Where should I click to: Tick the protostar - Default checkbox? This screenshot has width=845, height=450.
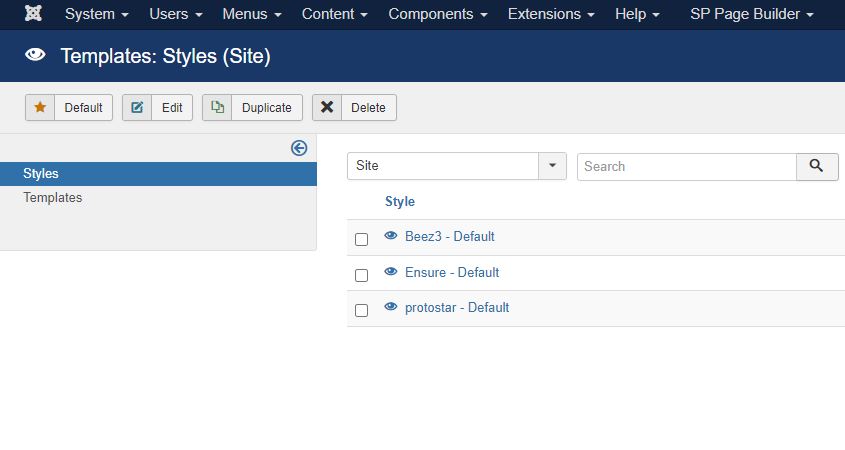click(x=362, y=310)
